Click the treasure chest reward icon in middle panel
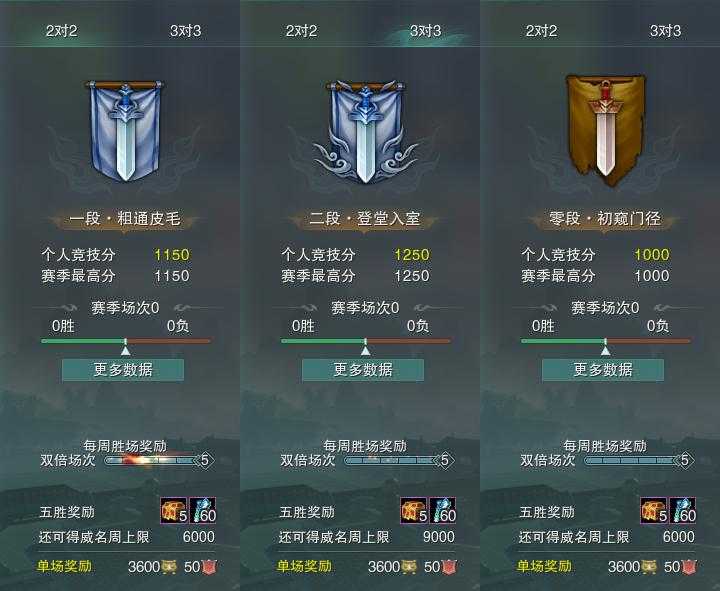720x591 pixels. tap(414, 511)
